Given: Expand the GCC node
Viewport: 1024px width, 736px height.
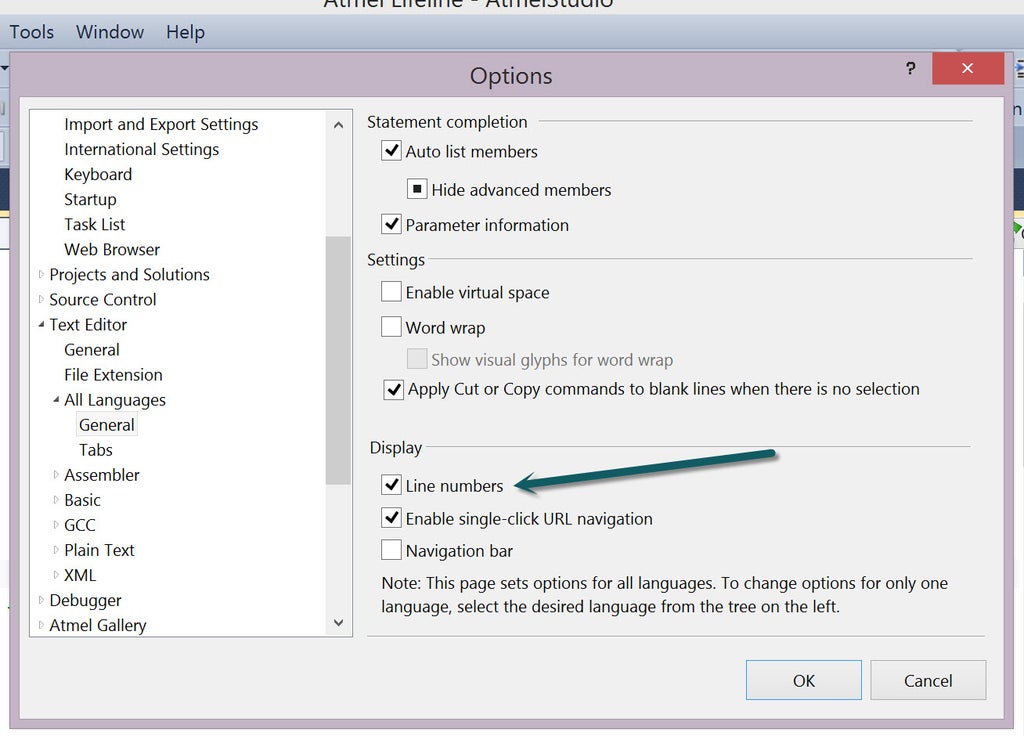Looking at the screenshot, I should point(56,524).
